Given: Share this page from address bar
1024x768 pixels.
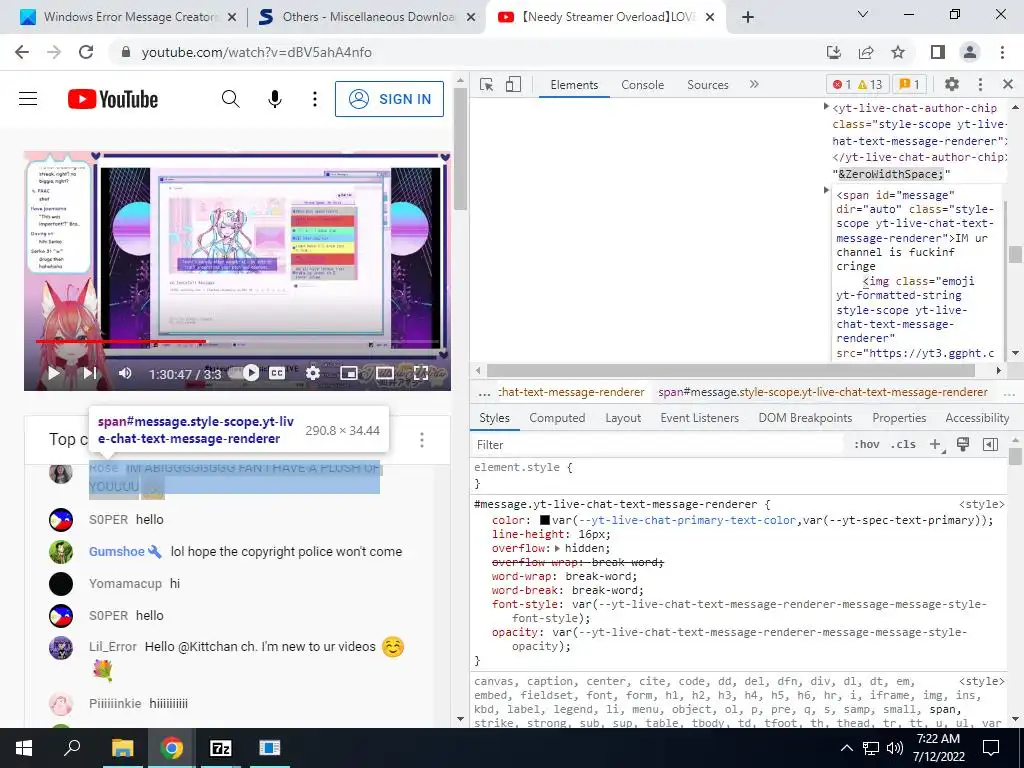Looking at the screenshot, I should [866, 52].
